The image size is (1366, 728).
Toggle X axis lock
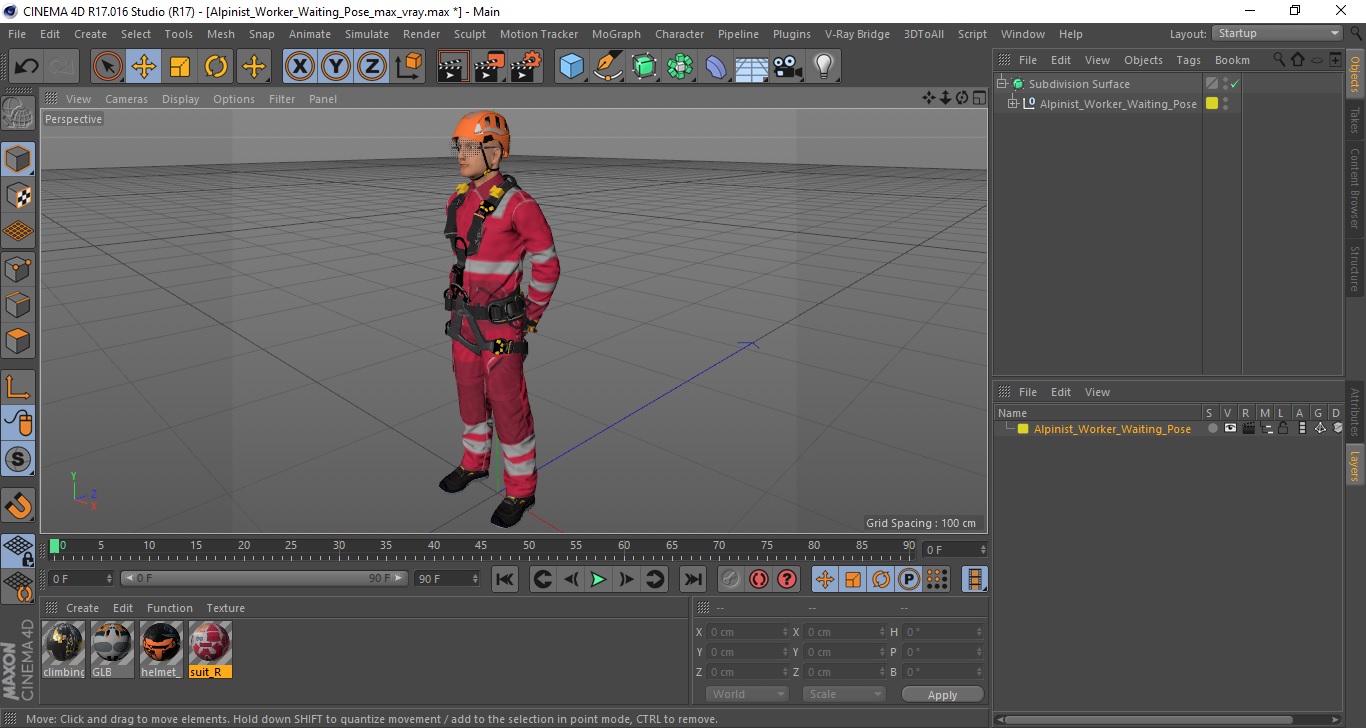pos(300,67)
